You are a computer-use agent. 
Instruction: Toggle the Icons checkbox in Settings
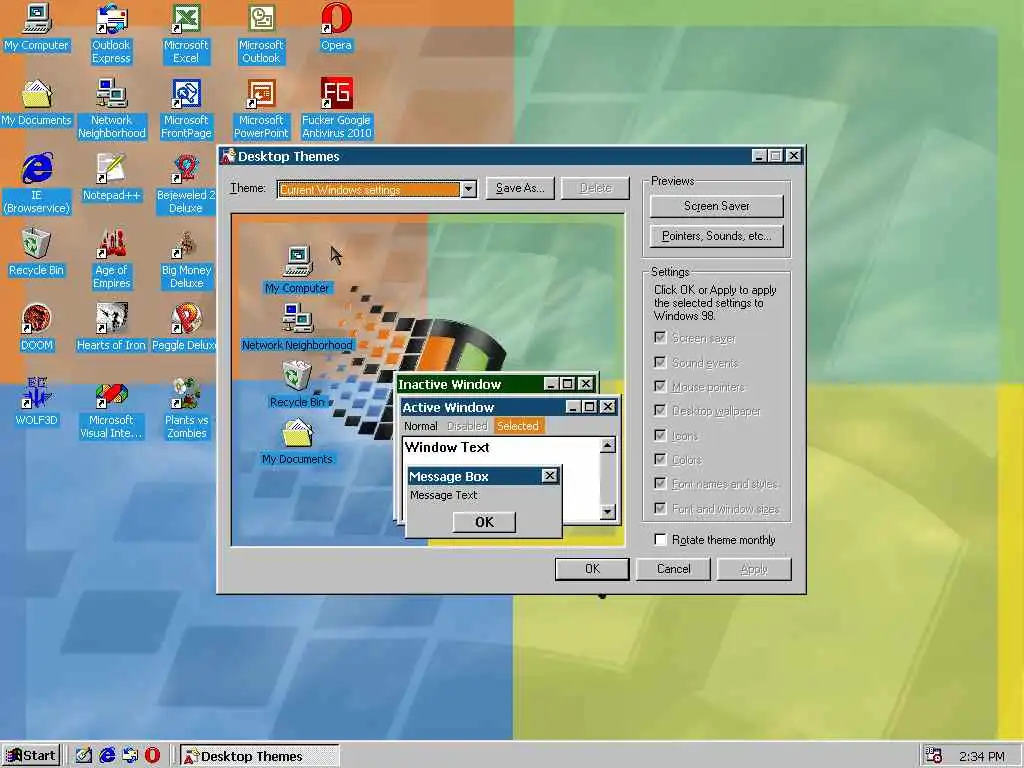click(x=660, y=435)
